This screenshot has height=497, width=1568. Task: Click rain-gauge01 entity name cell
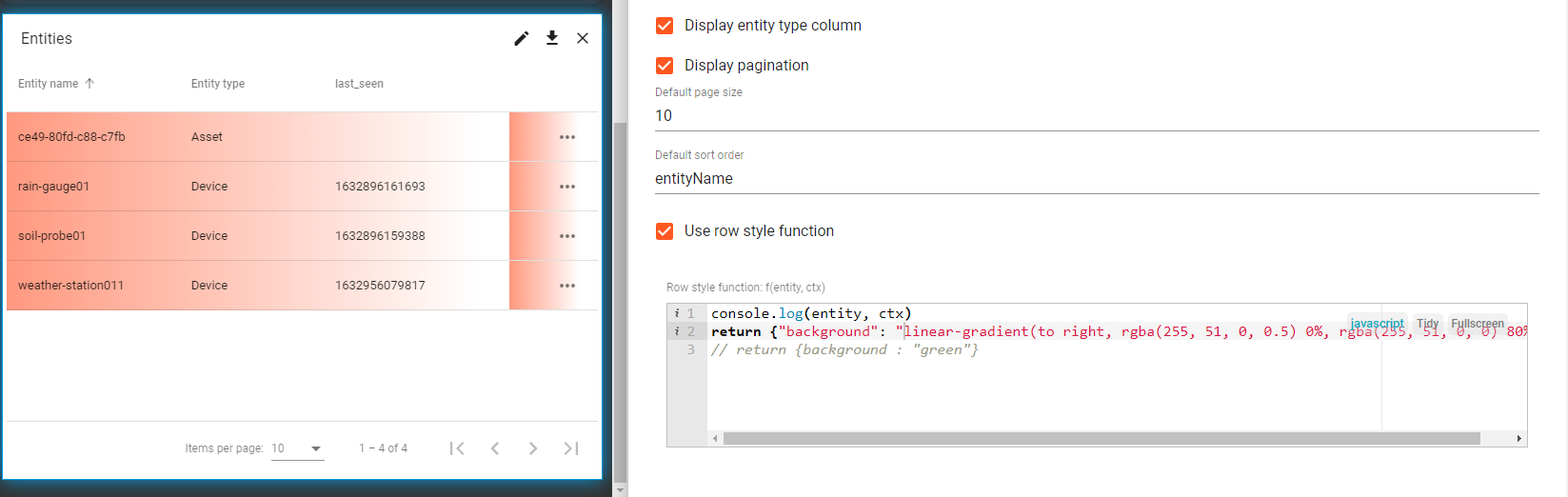click(x=53, y=187)
